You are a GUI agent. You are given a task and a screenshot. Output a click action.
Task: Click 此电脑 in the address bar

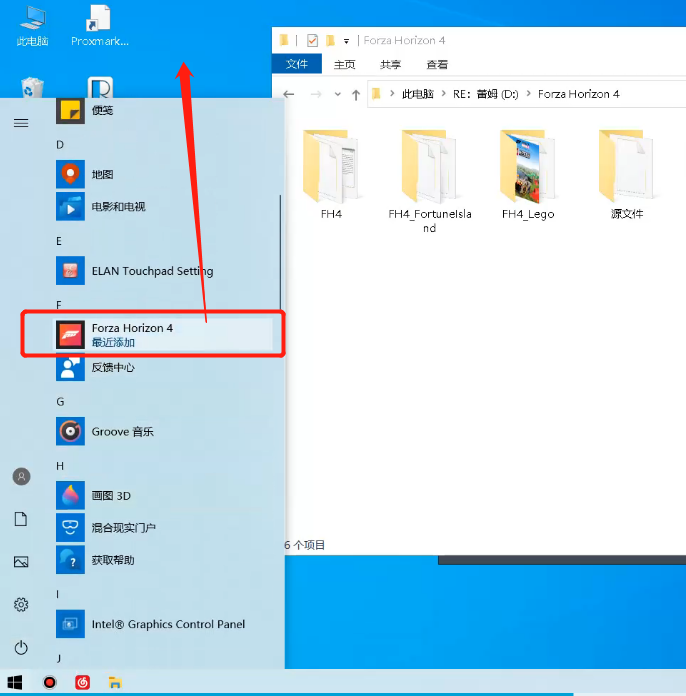point(417,94)
